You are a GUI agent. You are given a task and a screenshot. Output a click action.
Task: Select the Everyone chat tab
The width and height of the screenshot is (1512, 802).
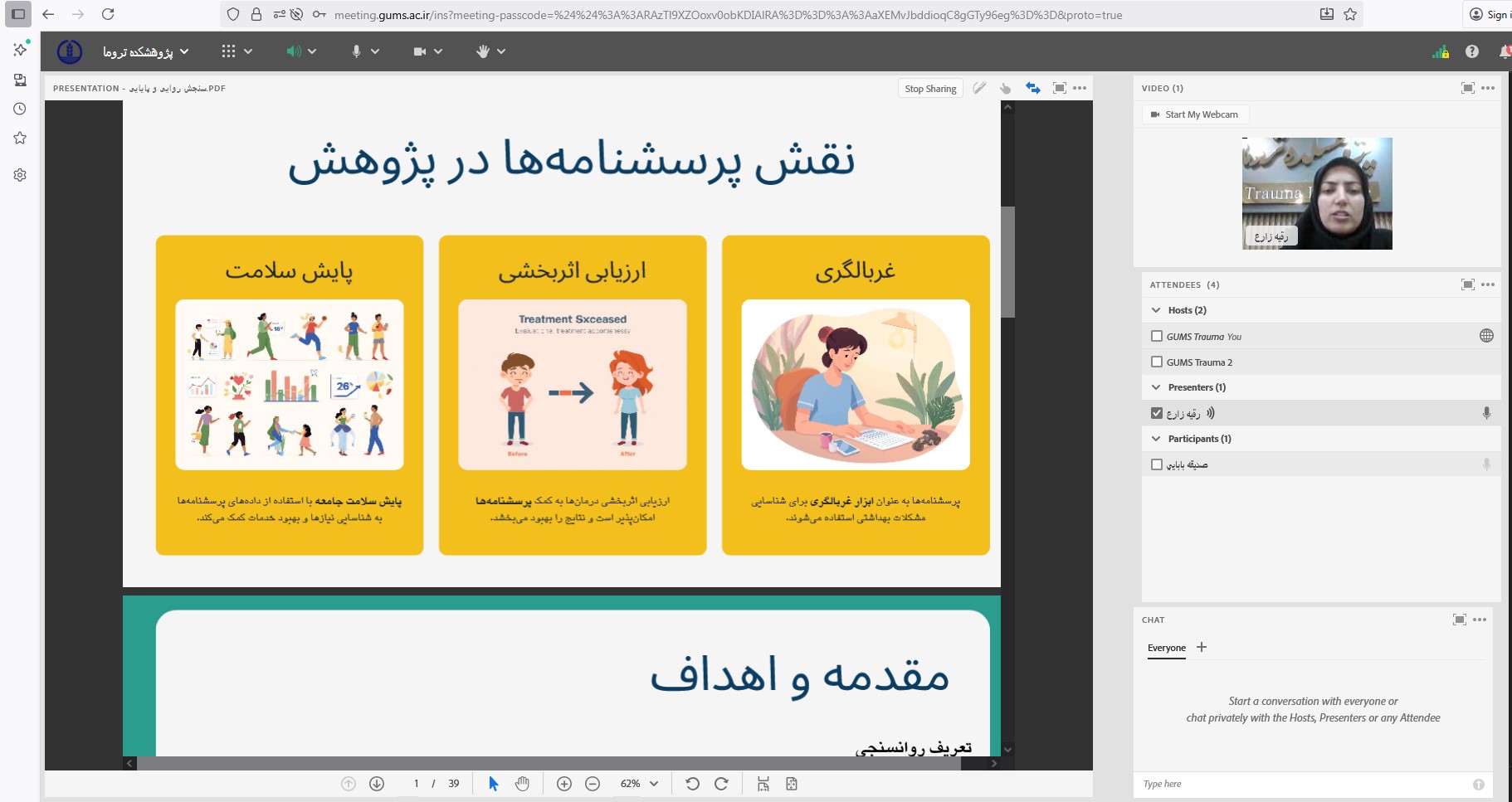pos(1166,648)
